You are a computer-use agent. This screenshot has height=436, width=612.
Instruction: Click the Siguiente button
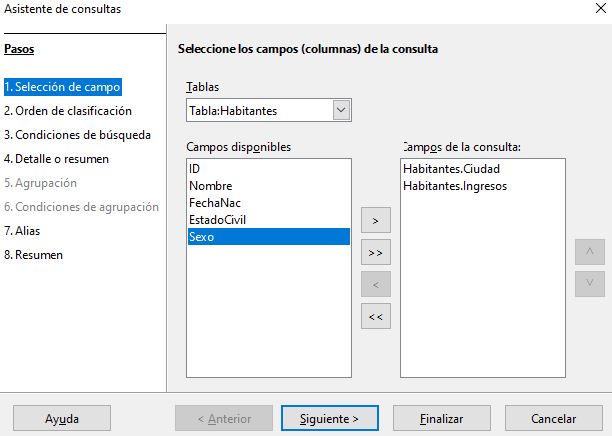330,418
